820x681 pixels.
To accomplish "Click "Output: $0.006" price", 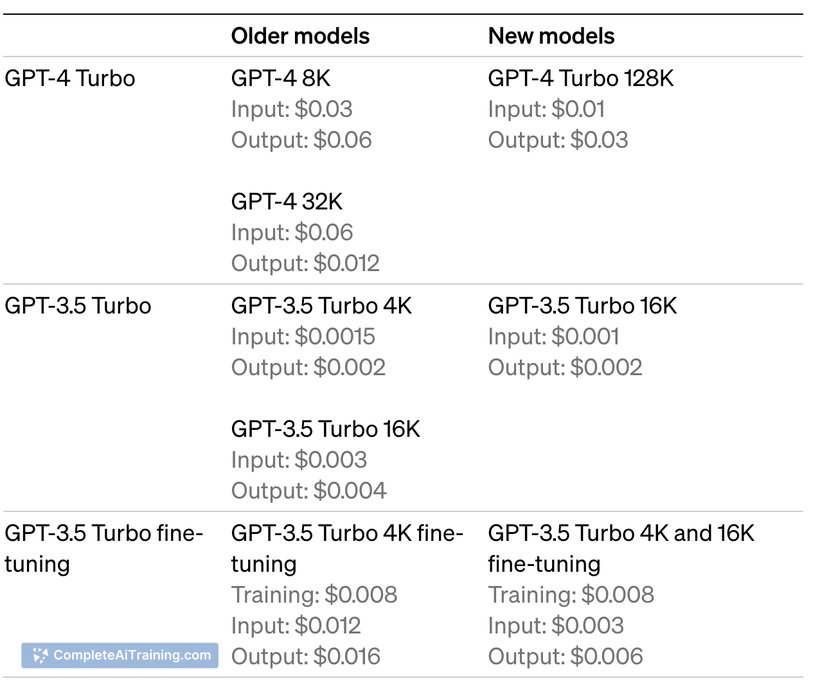I will point(565,656).
